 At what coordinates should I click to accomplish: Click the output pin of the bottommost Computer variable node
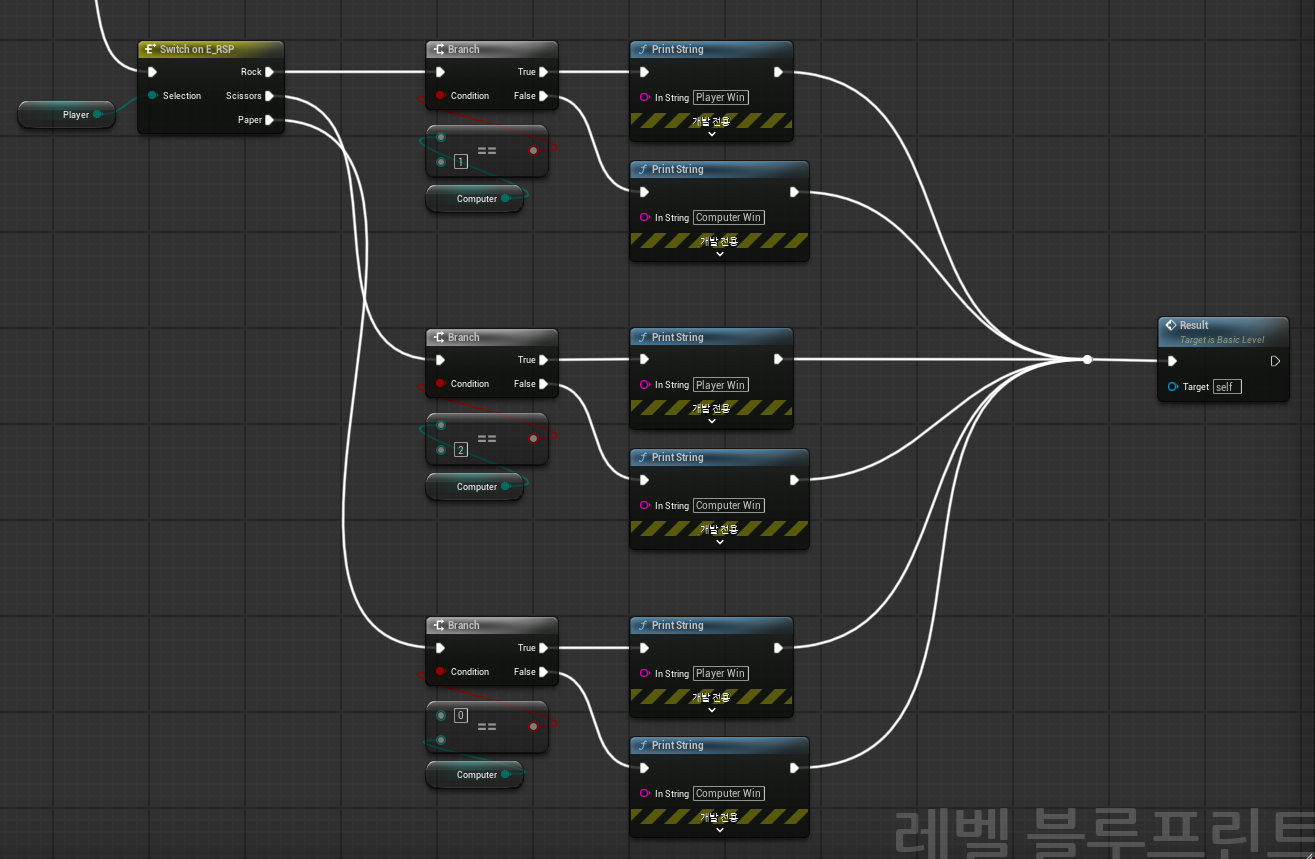pos(506,775)
